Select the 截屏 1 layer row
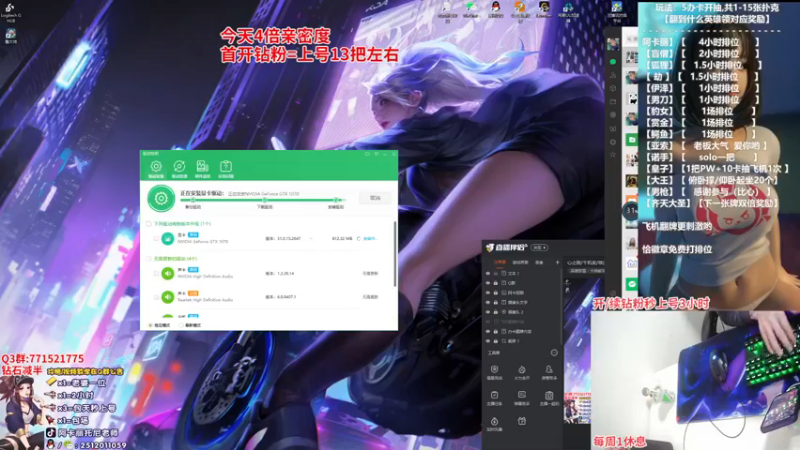The width and height of the screenshot is (800, 450). pos(522,341)
